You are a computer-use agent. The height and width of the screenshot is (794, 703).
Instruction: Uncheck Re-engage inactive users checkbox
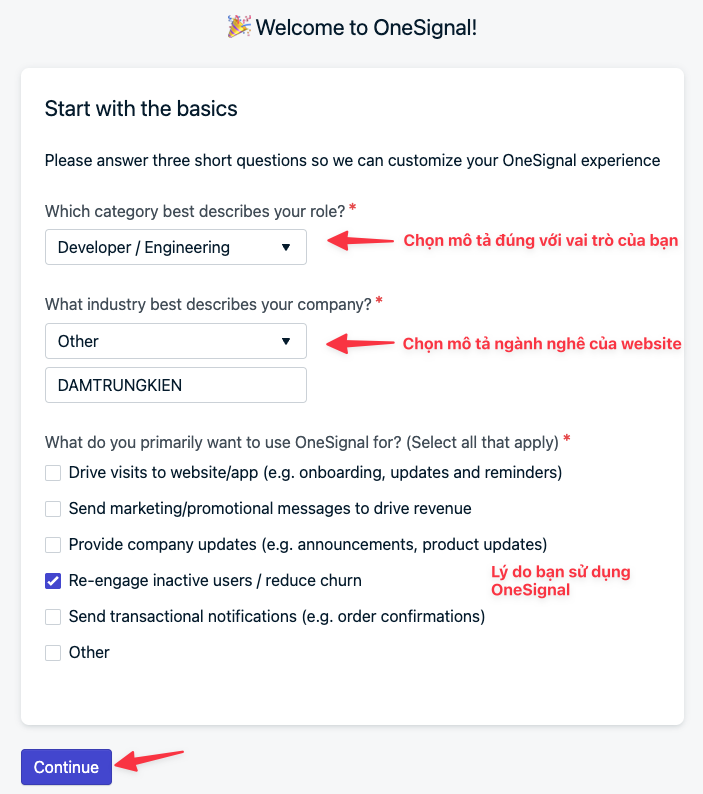53,581
